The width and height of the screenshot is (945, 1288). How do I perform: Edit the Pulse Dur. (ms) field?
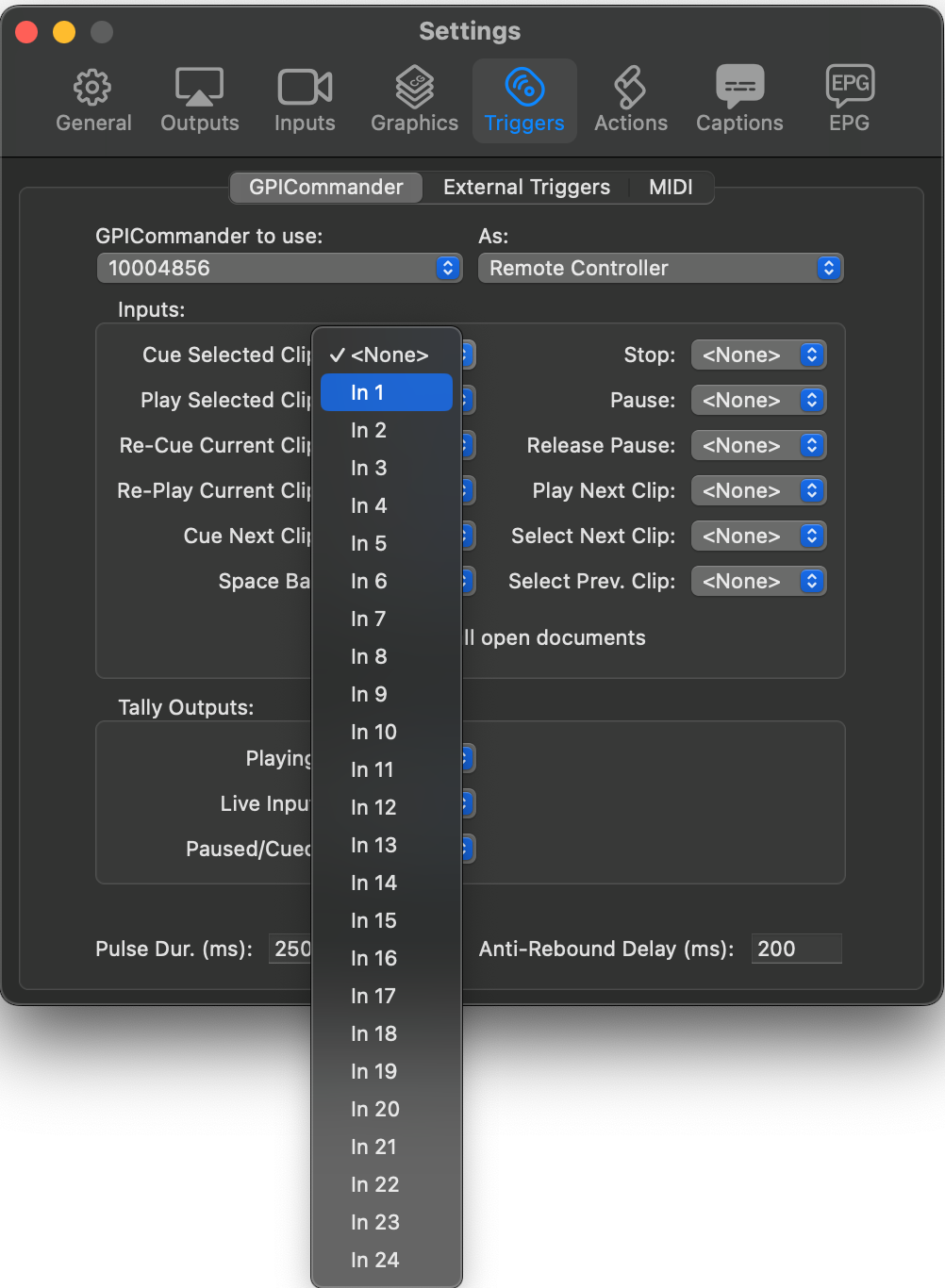290,949
